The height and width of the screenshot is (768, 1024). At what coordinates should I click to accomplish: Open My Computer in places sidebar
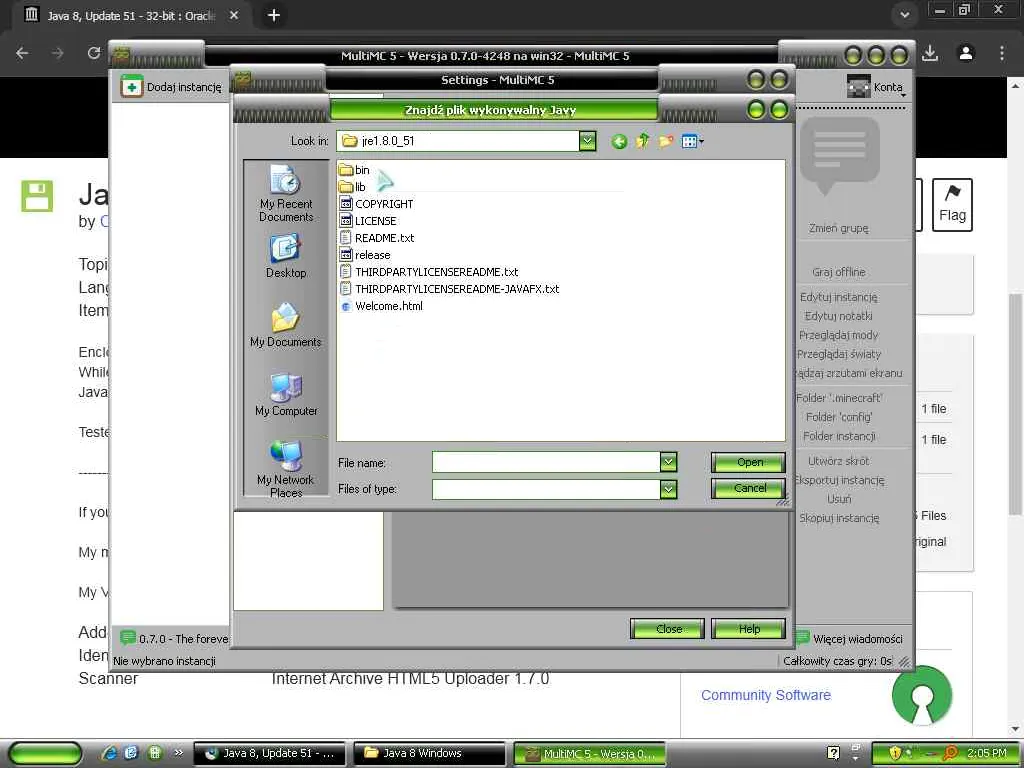coord(285,394)
